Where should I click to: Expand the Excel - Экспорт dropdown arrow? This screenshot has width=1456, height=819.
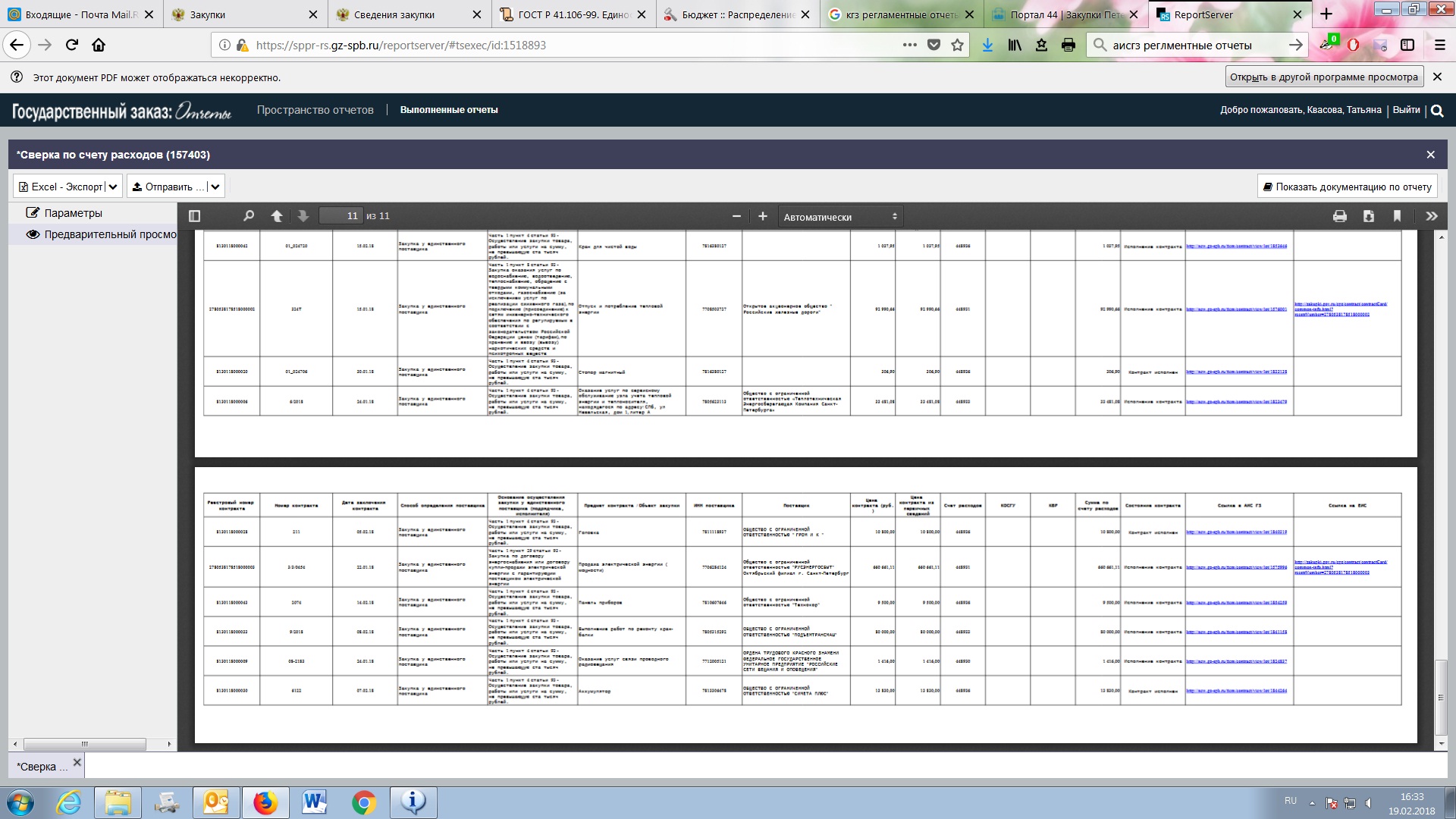tap(113, 187)
